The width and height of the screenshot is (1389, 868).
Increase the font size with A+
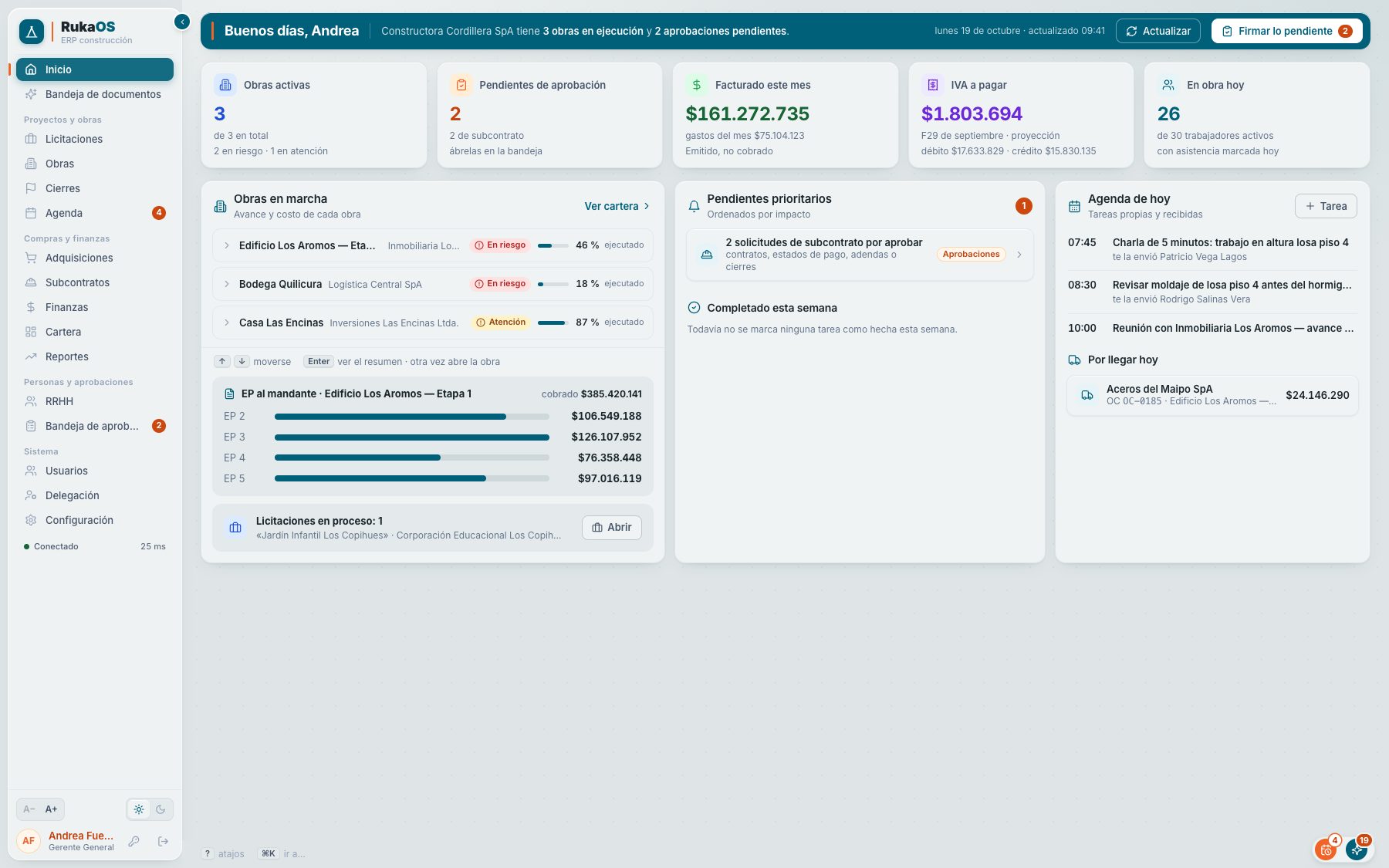(51, 809)
